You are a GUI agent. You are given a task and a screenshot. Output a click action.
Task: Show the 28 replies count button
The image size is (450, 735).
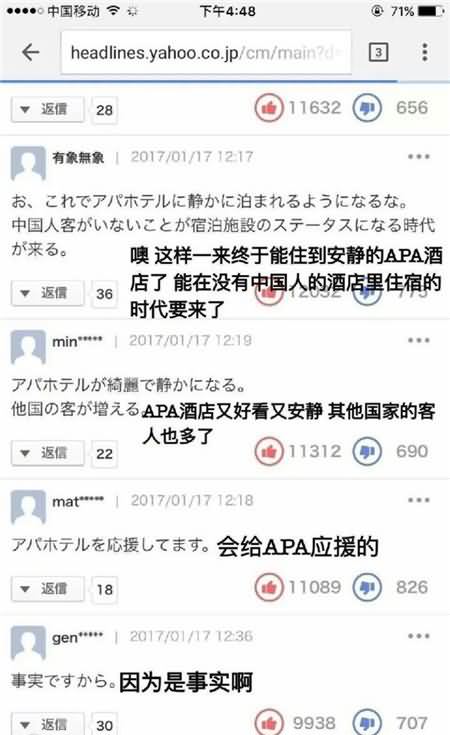(x=104, y=110)
